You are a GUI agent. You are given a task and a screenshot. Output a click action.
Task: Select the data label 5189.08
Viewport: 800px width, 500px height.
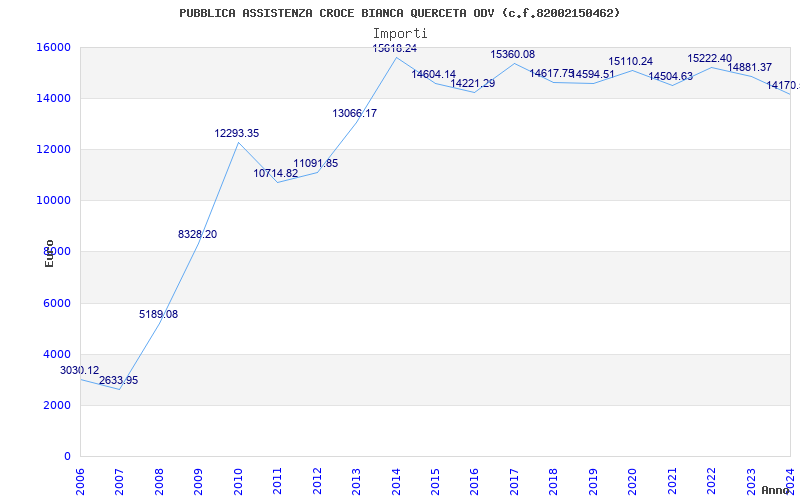158,314
